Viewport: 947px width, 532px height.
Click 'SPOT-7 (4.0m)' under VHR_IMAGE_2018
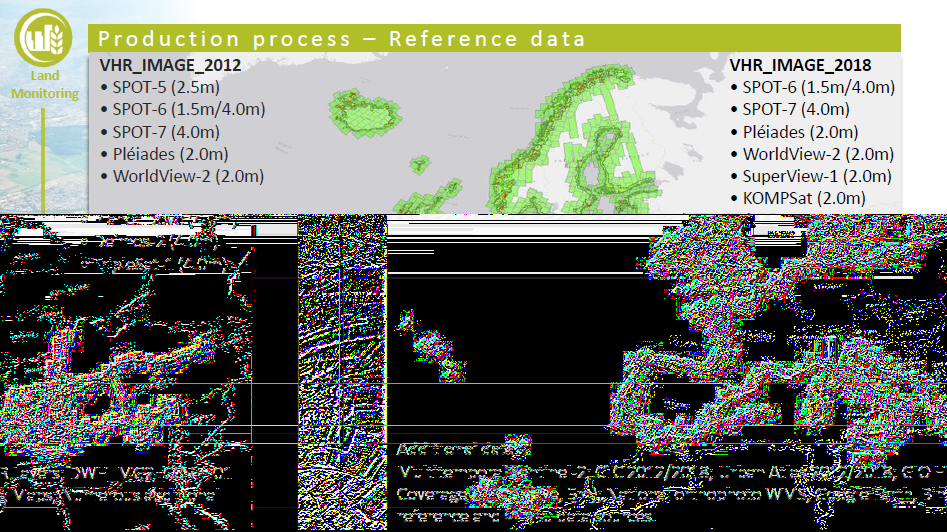tap(796, 109)
